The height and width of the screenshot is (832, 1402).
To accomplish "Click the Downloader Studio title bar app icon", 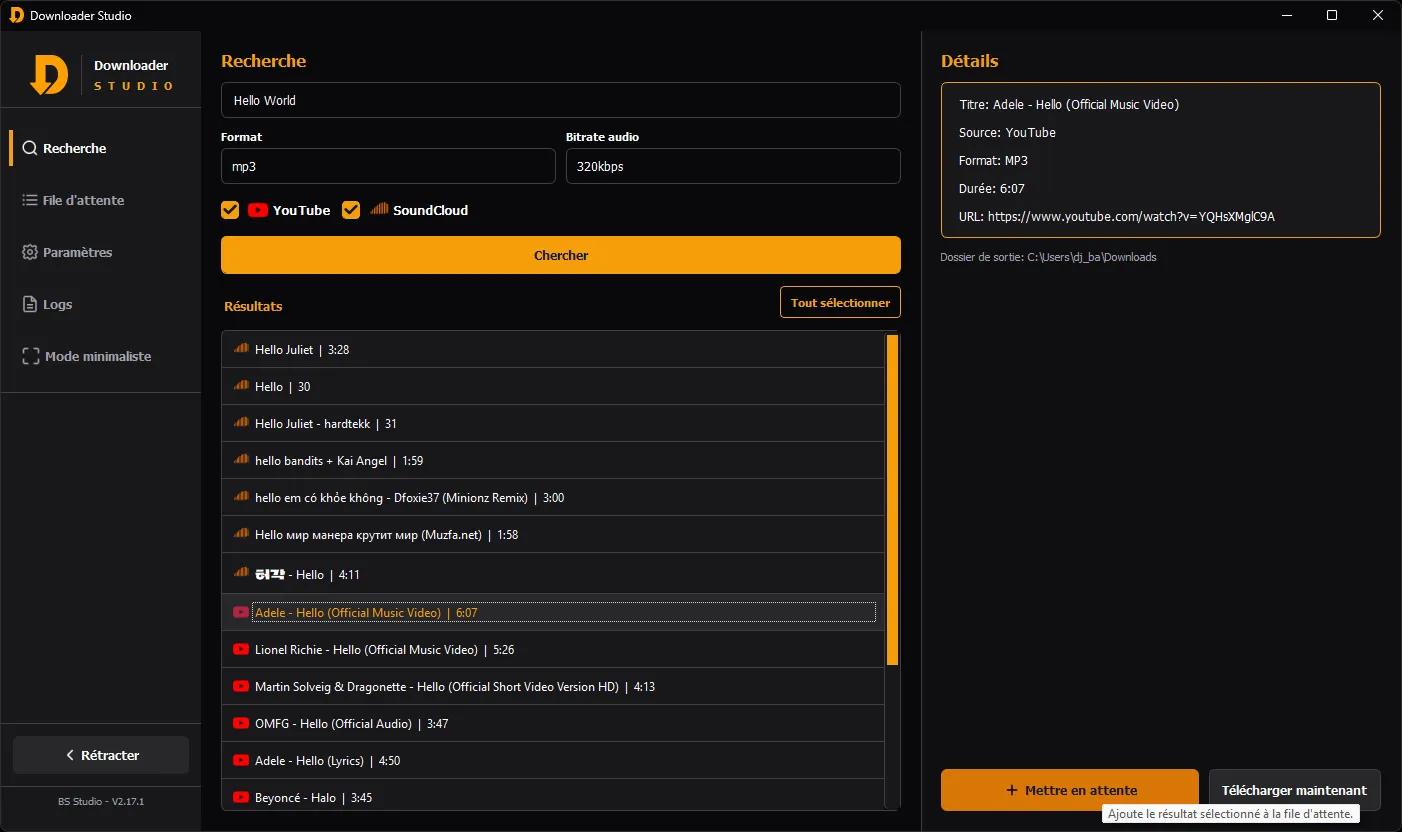I will pyautogui.click(x=16, y=15).
